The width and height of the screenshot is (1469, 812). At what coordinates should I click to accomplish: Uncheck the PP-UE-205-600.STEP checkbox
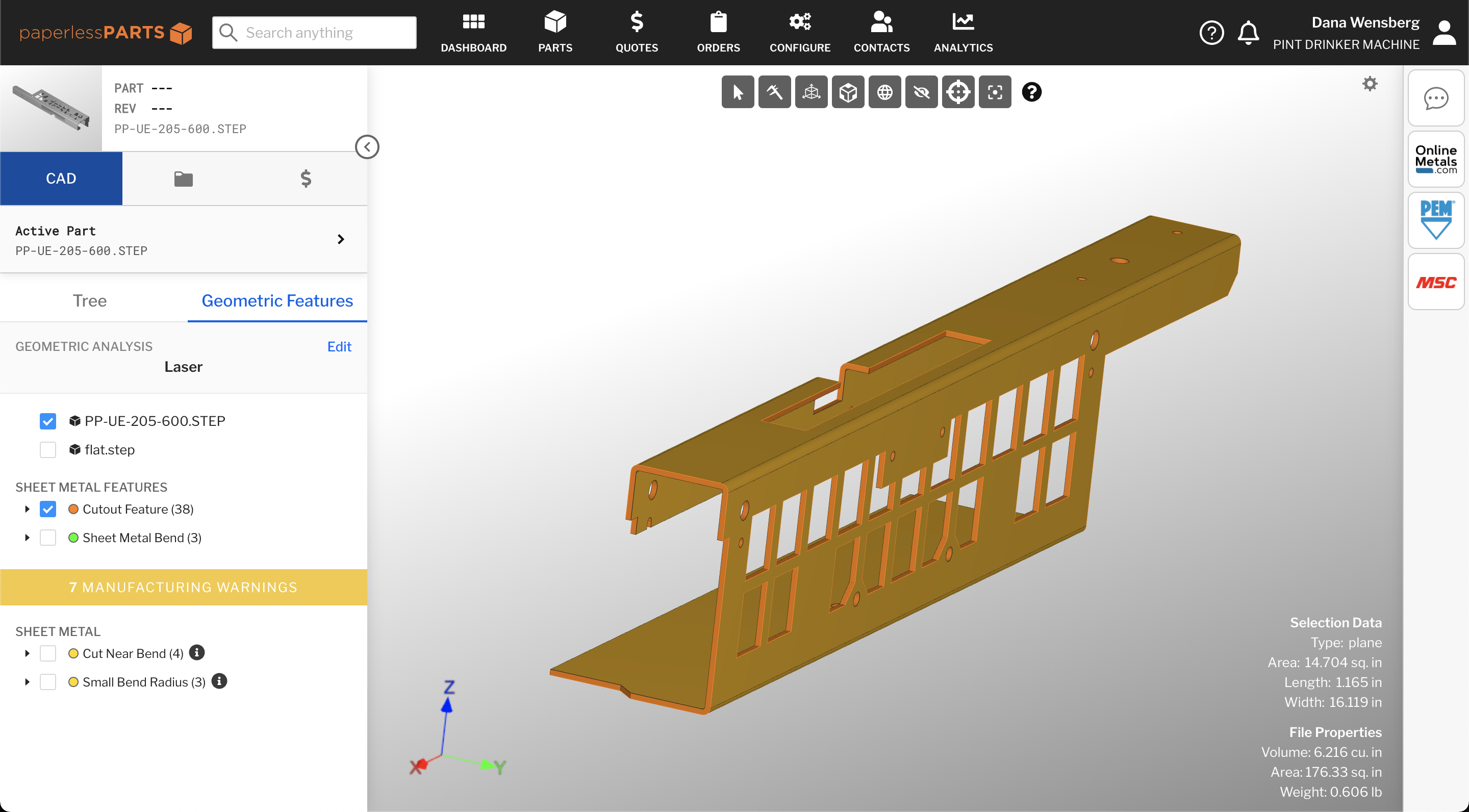[x=48, y=421]
